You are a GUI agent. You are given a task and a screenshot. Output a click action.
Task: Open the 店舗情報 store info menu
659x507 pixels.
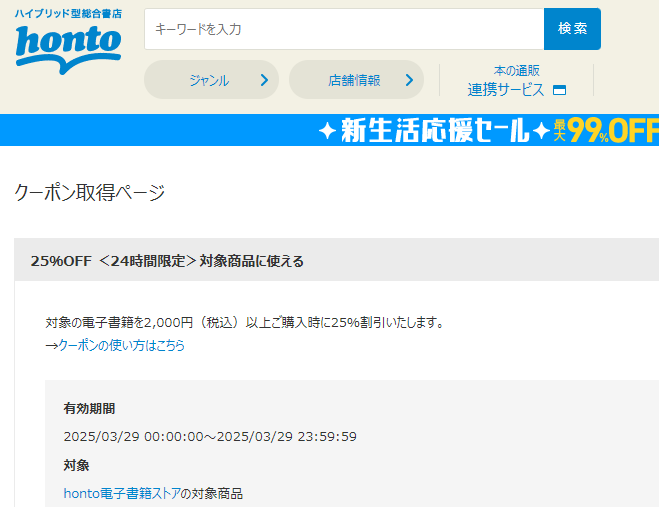click(x=356, y=80)
